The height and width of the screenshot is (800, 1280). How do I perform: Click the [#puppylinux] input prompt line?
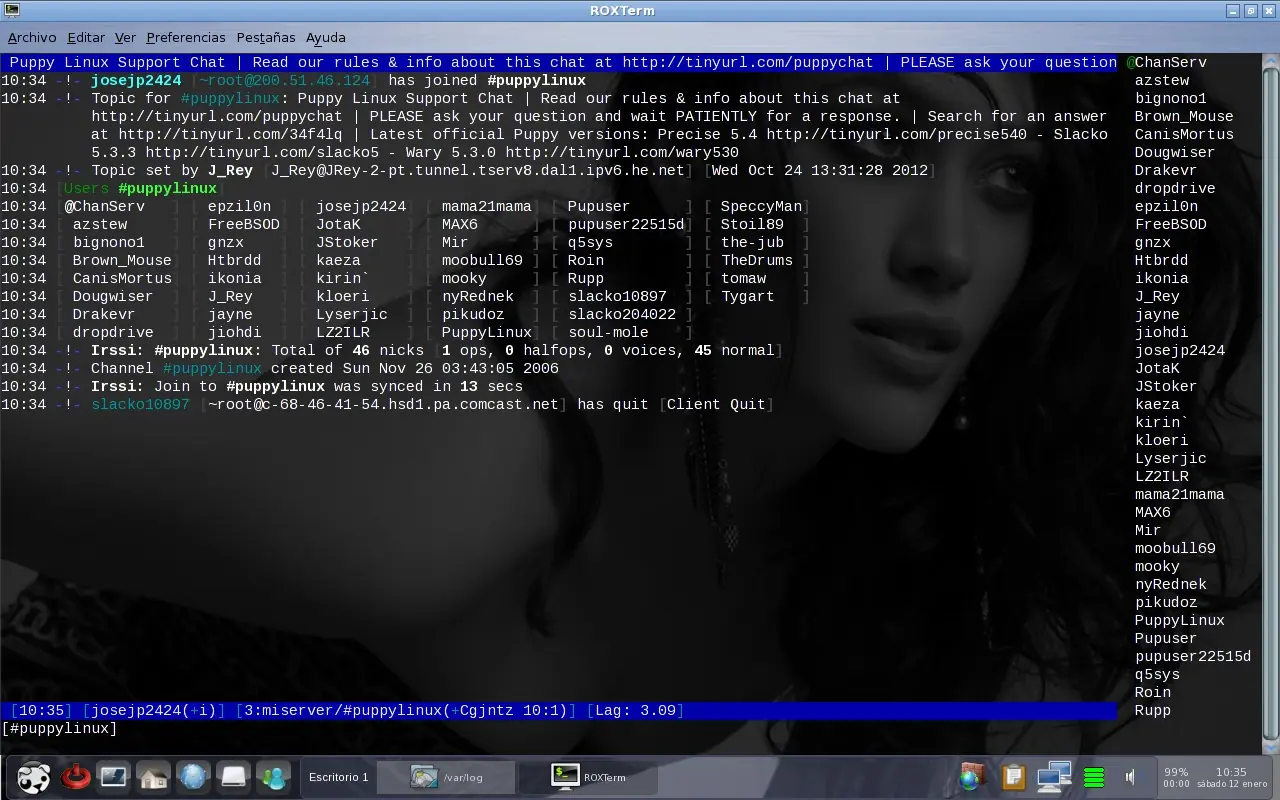[x=558, y=728]
